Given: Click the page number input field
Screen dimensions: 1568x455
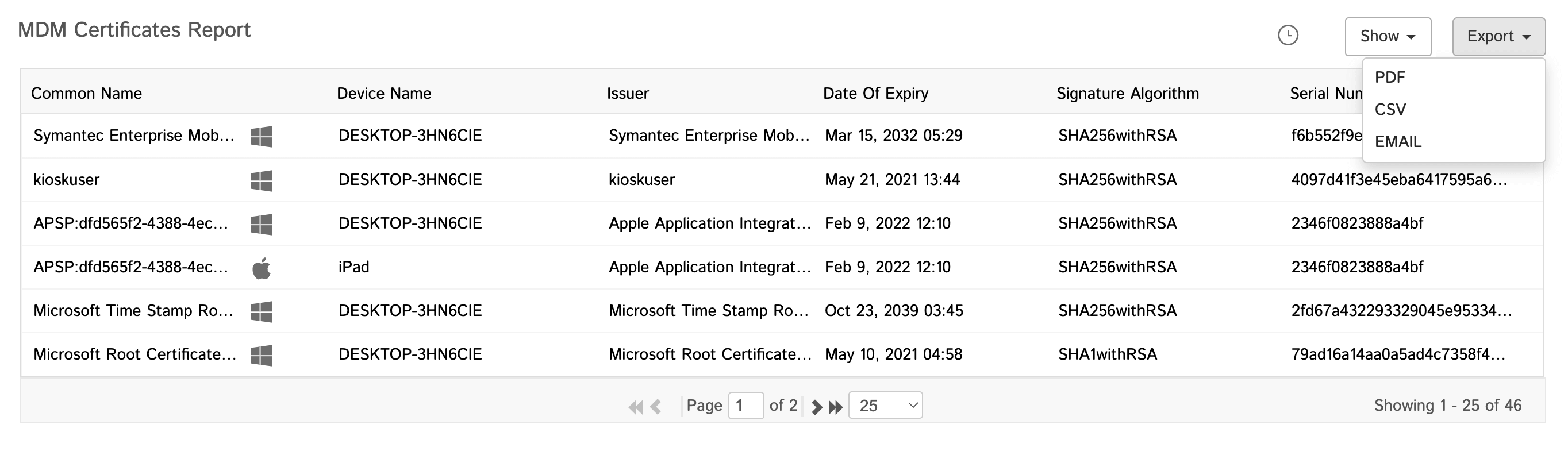Looking at the screenshot, I should [x=745, y=406].
